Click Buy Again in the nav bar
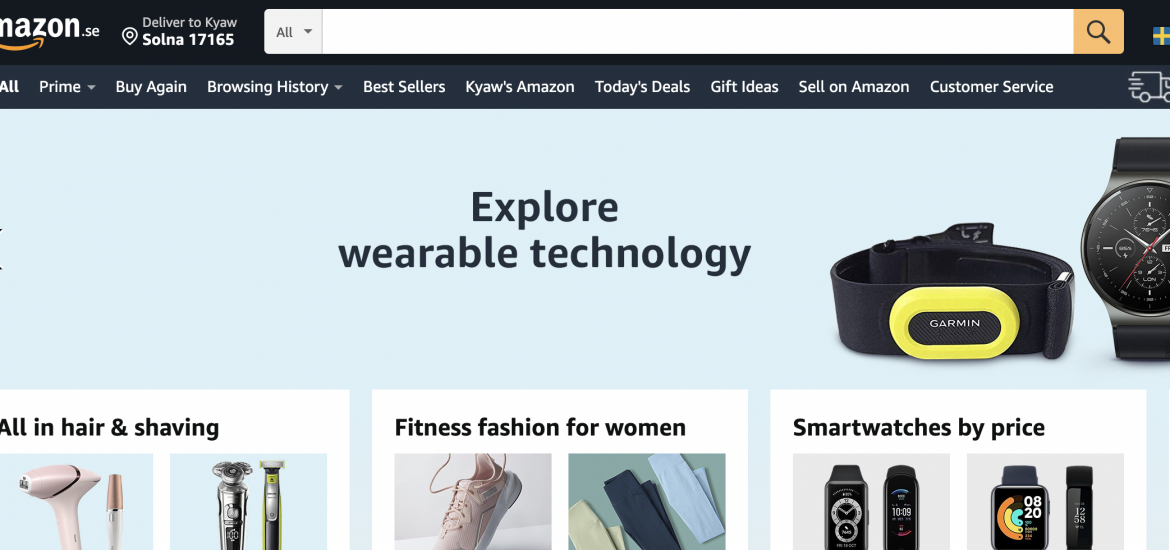 point(151,87)
